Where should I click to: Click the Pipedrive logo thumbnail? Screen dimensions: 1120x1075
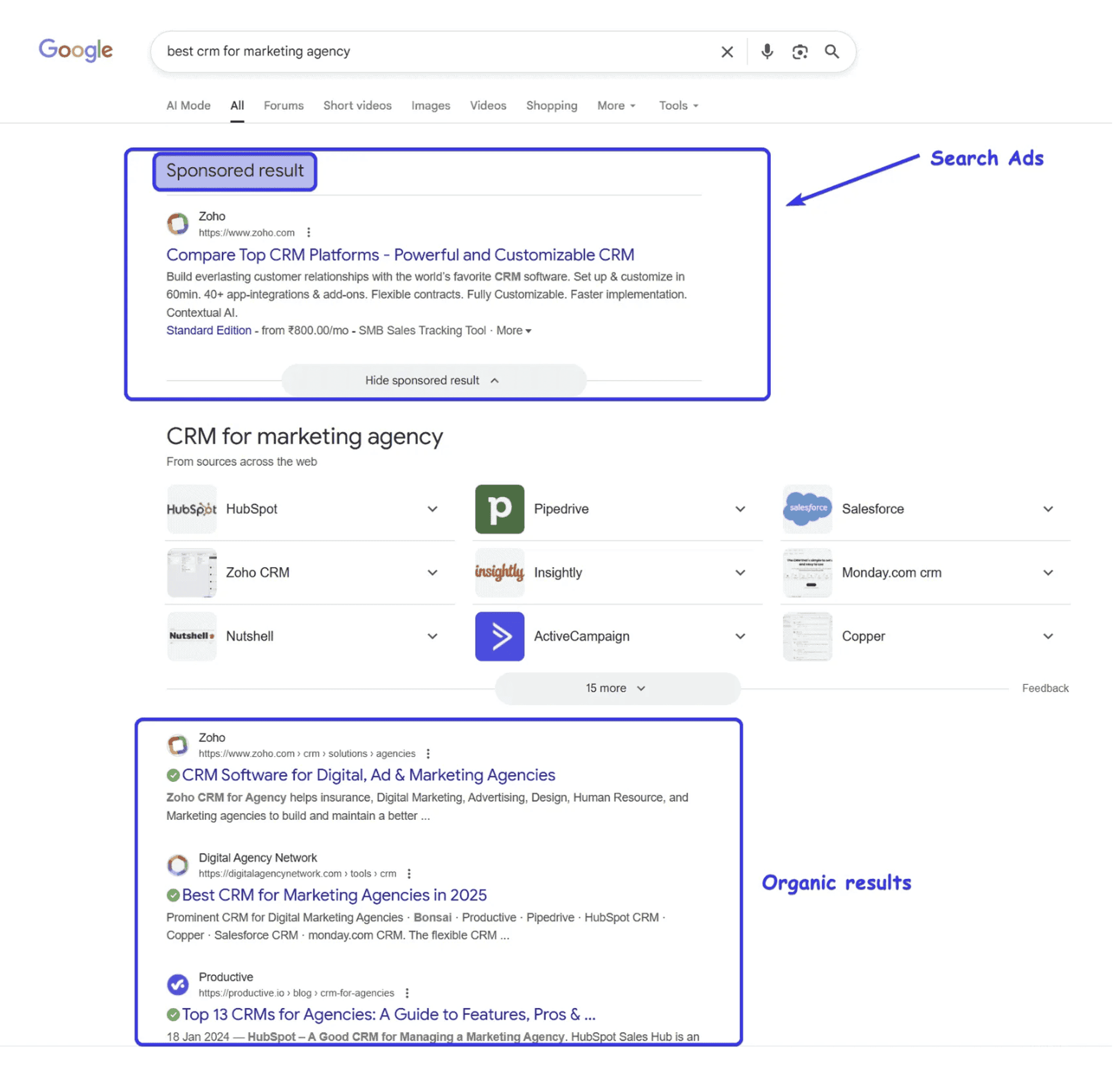(x=499, y=509)
